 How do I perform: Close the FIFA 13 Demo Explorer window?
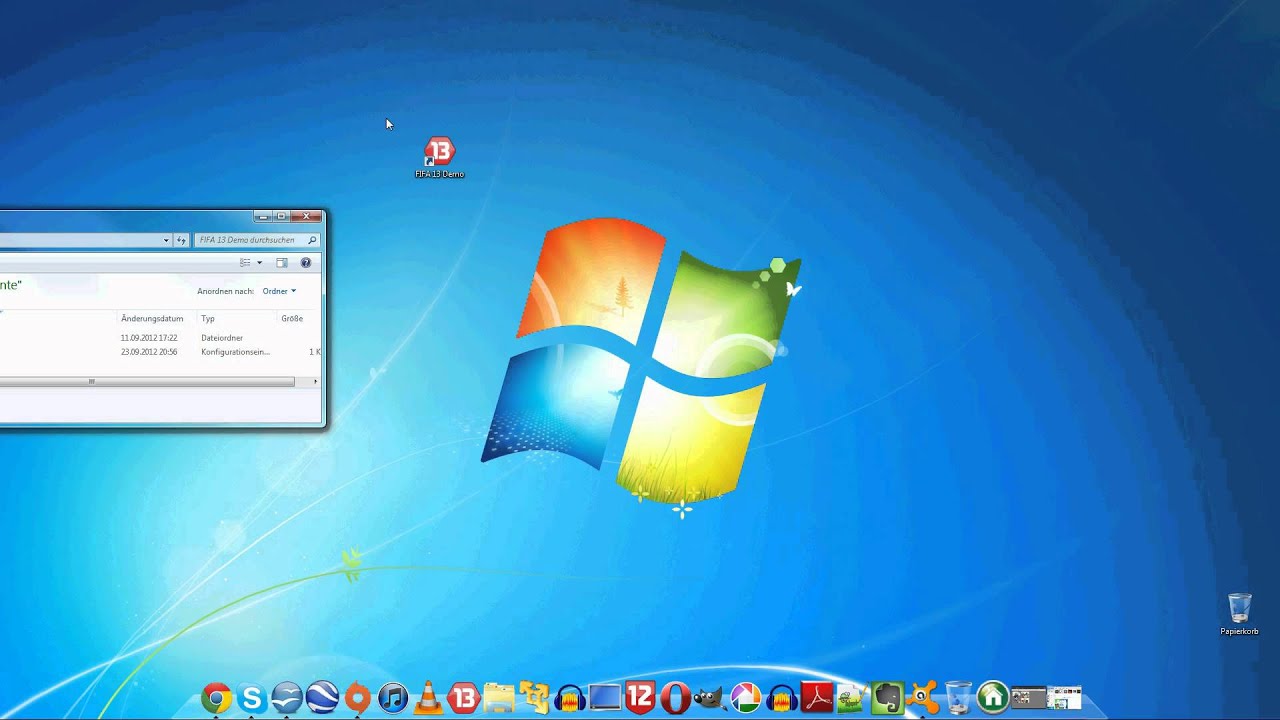(306, 216)
